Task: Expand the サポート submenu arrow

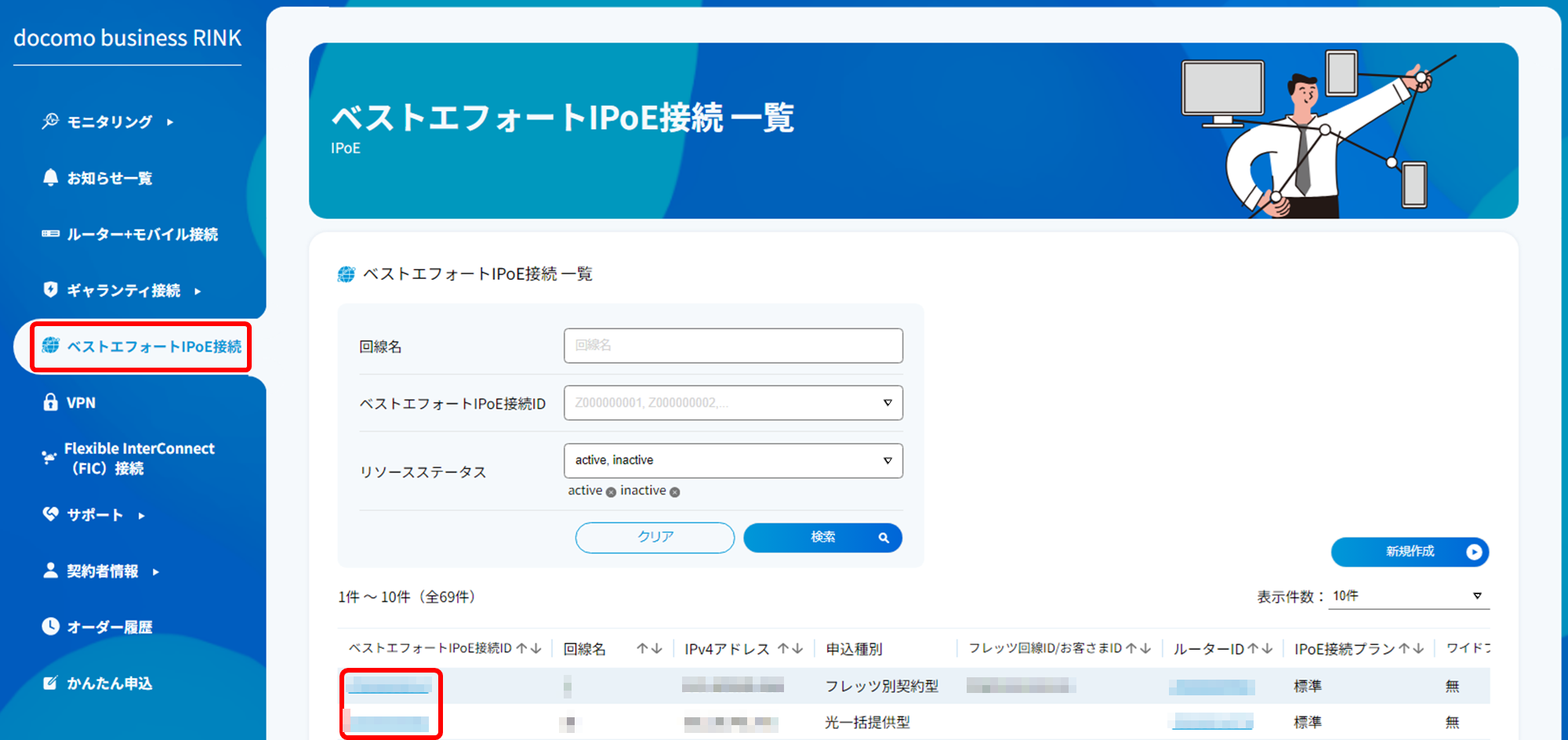Action: pos(141,516)
